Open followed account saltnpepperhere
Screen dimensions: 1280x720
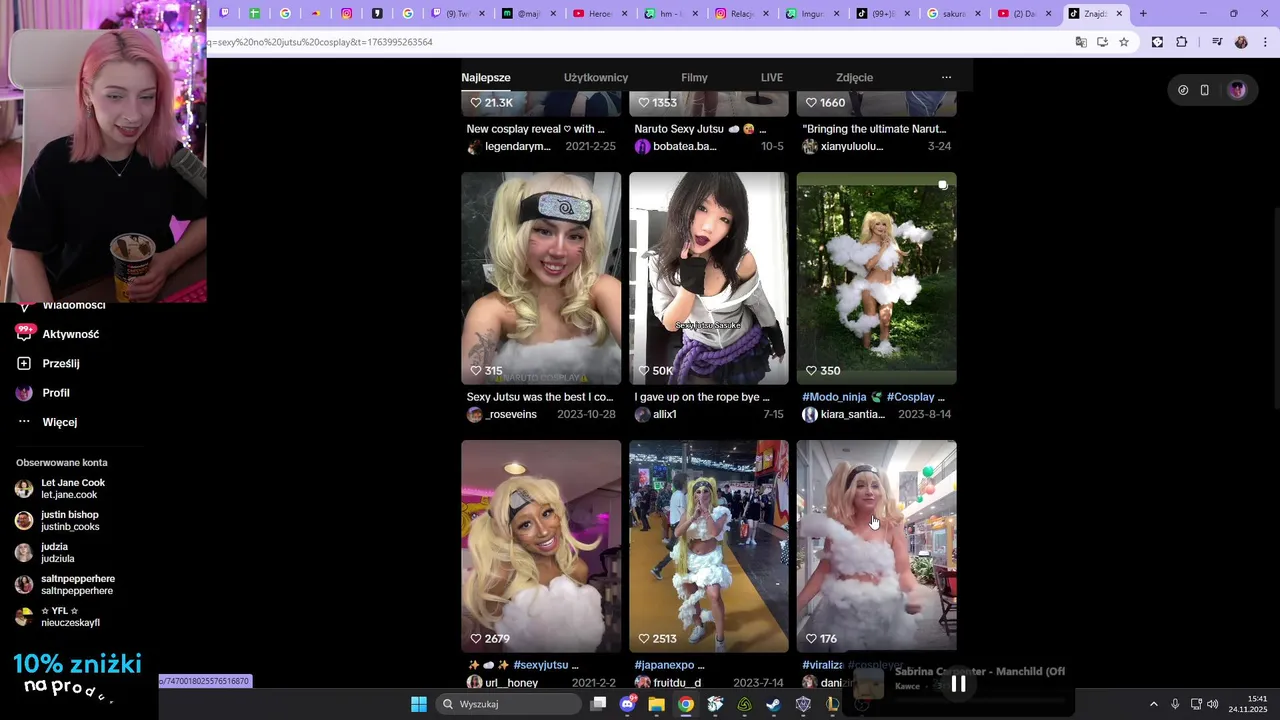77,585
